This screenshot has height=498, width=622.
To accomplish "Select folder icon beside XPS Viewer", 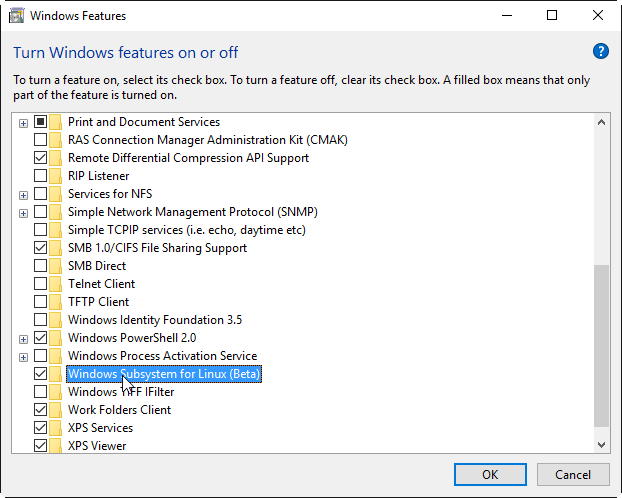I will [56, 446].
